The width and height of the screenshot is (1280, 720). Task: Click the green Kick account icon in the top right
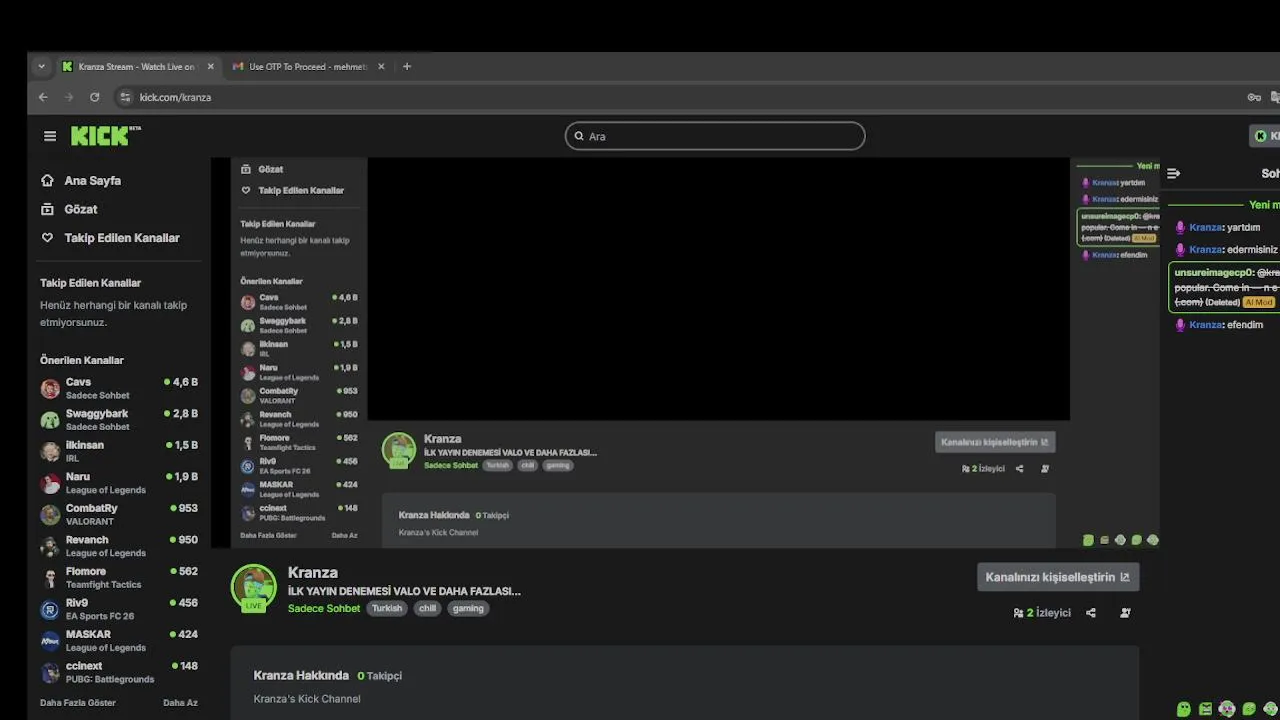coord(1261,136)
